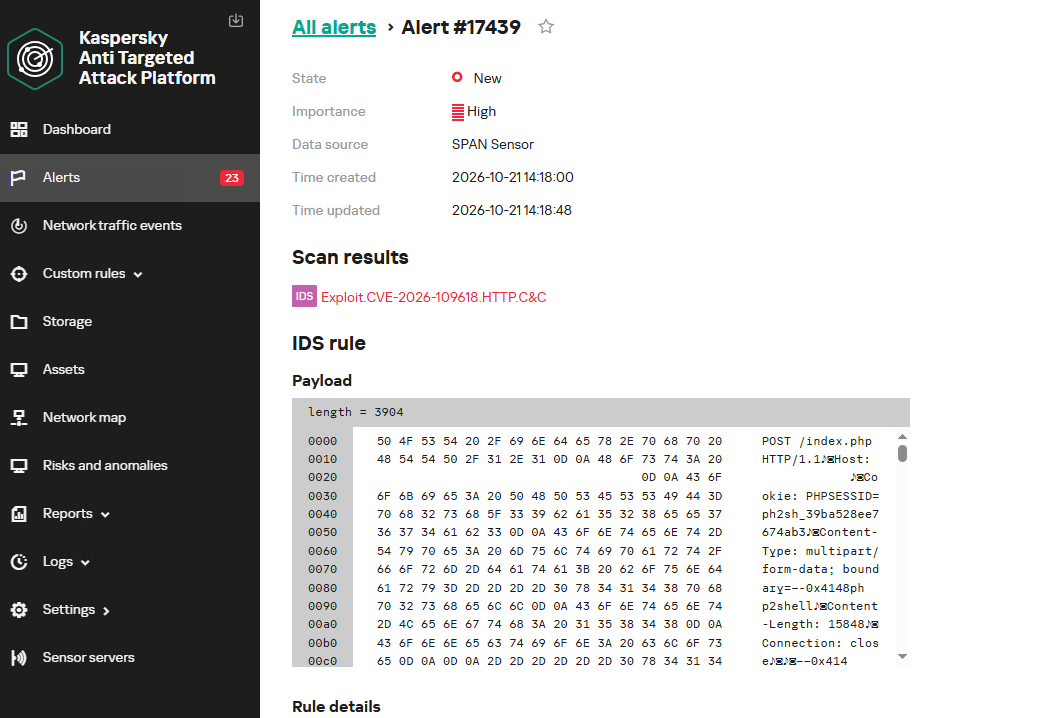This screenshot has height=718, width=1056.
Task: Expand the Custom rules submenu chevron
Action: pos(138,275)
